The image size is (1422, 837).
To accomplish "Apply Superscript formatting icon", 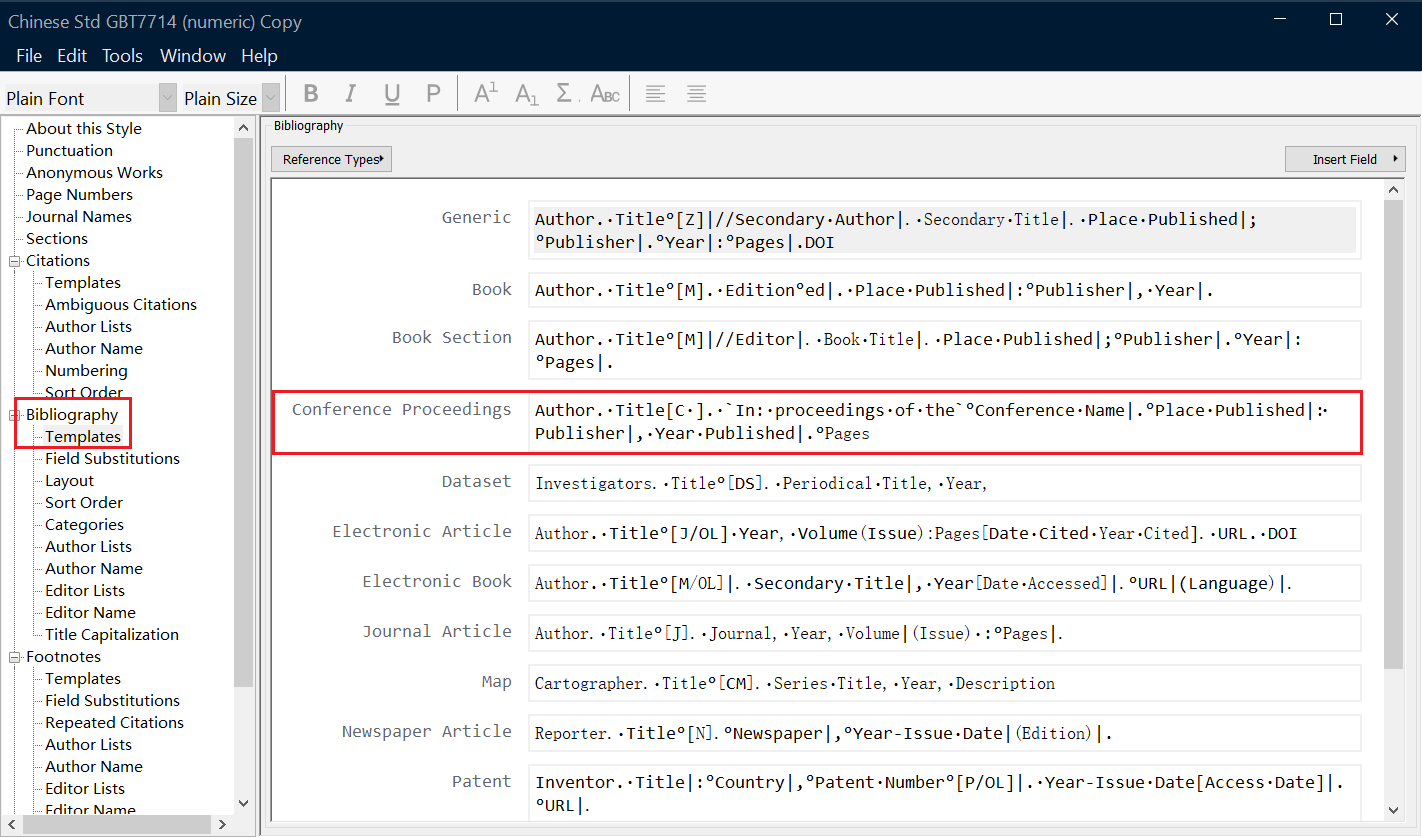I will point(486,94).
